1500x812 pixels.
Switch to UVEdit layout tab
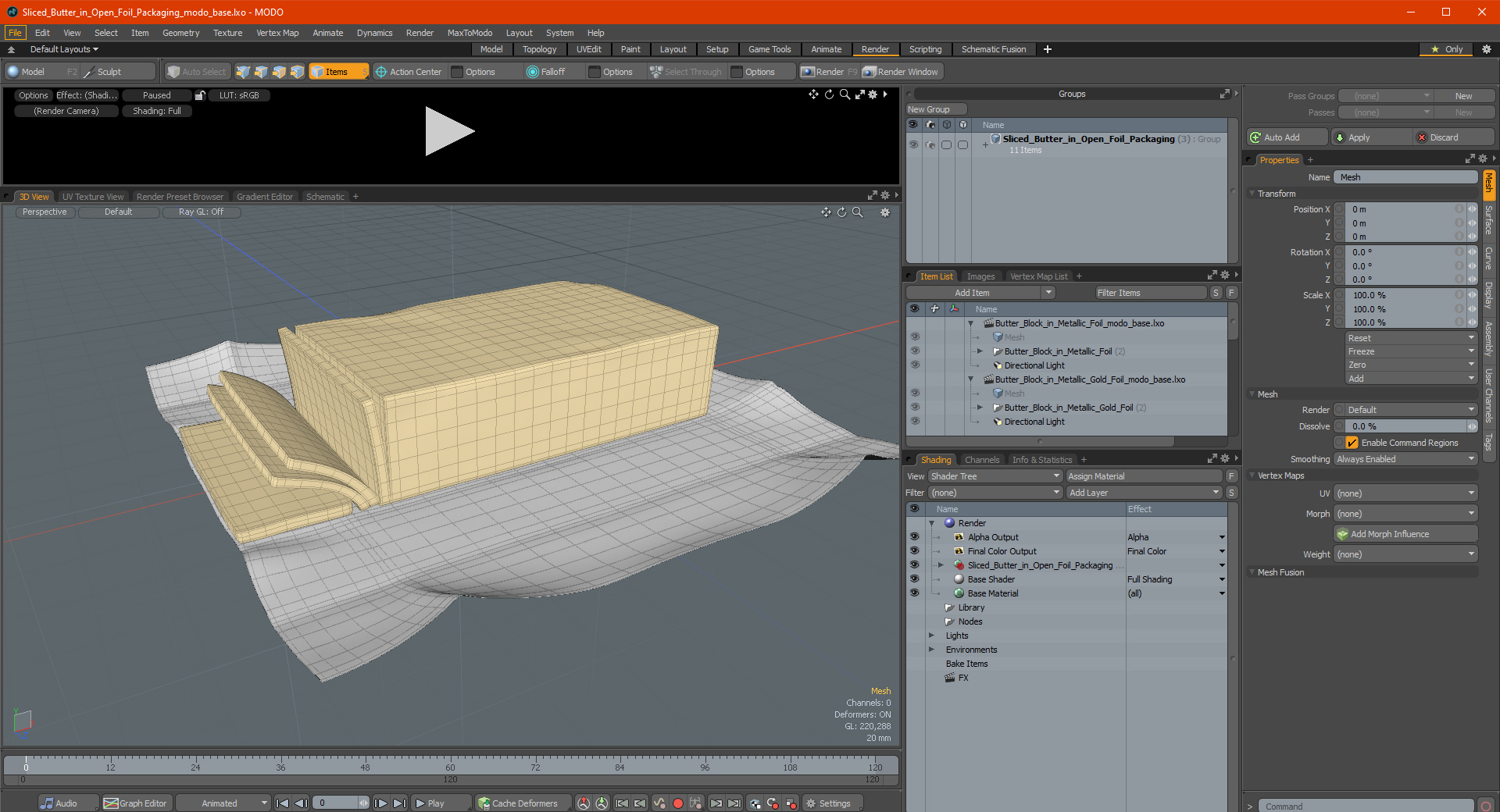pyautogui.click(x=589, y=49)
